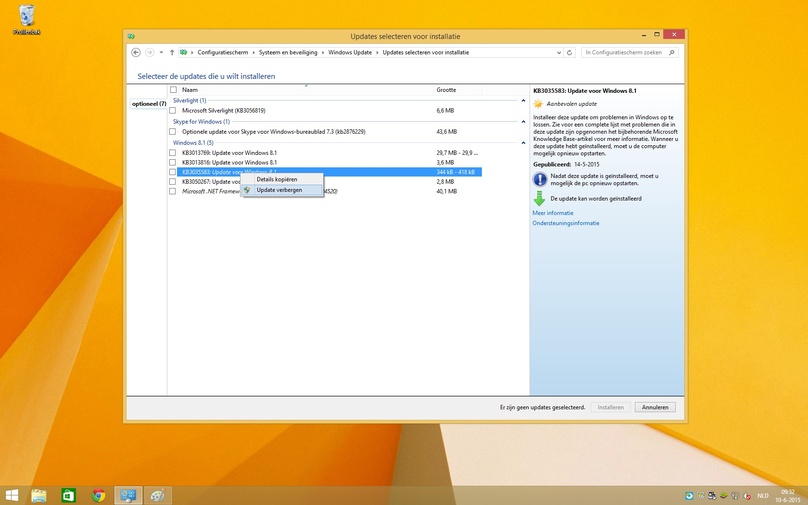Check the KB3013816 update checkbox

pyautogui.click(x=173, y=162)
